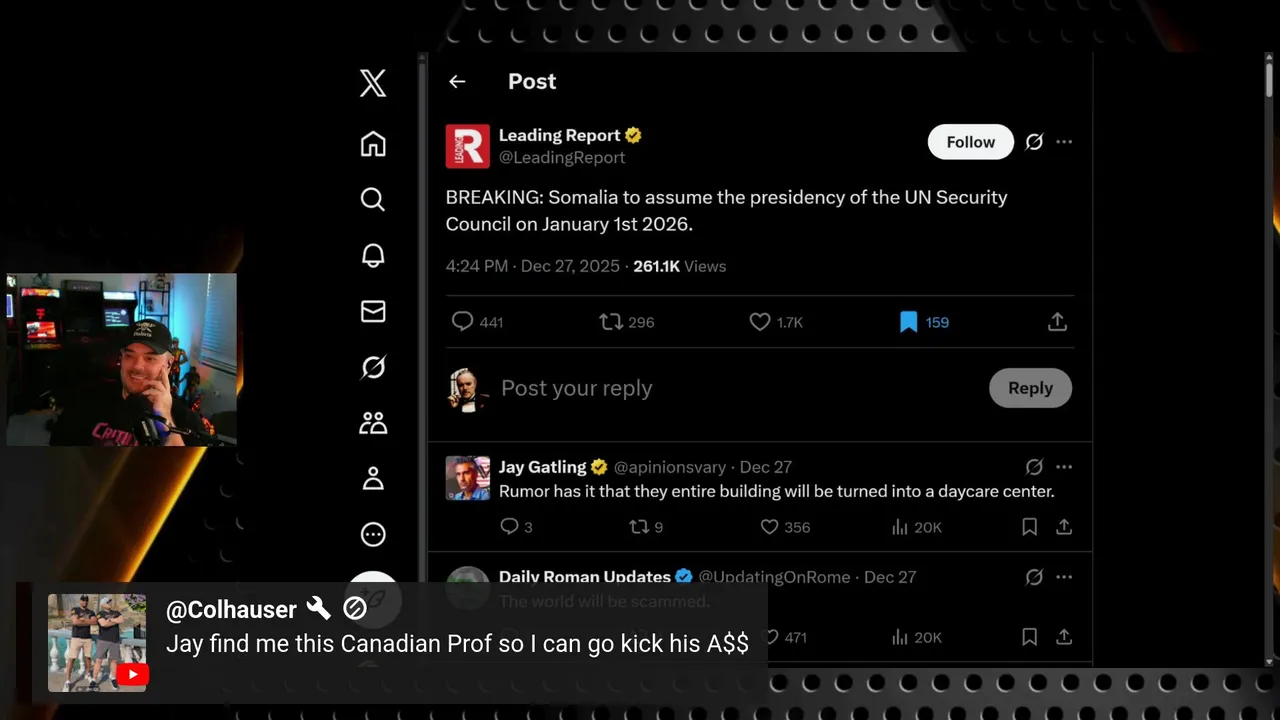Click the X logo icon
The height and width of the screenshot is (720, 1280).
(x=373, y=83)
